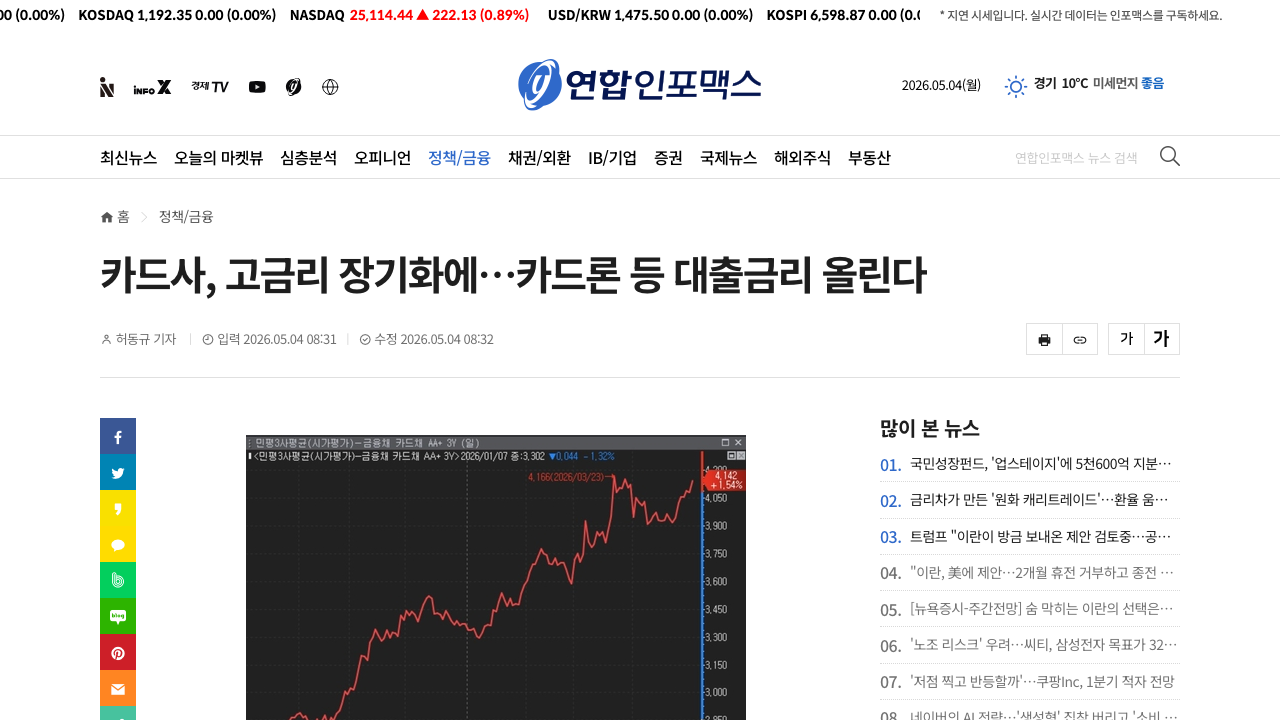
Task: Open the 정책/금융 menu
Action: [459, 157]
